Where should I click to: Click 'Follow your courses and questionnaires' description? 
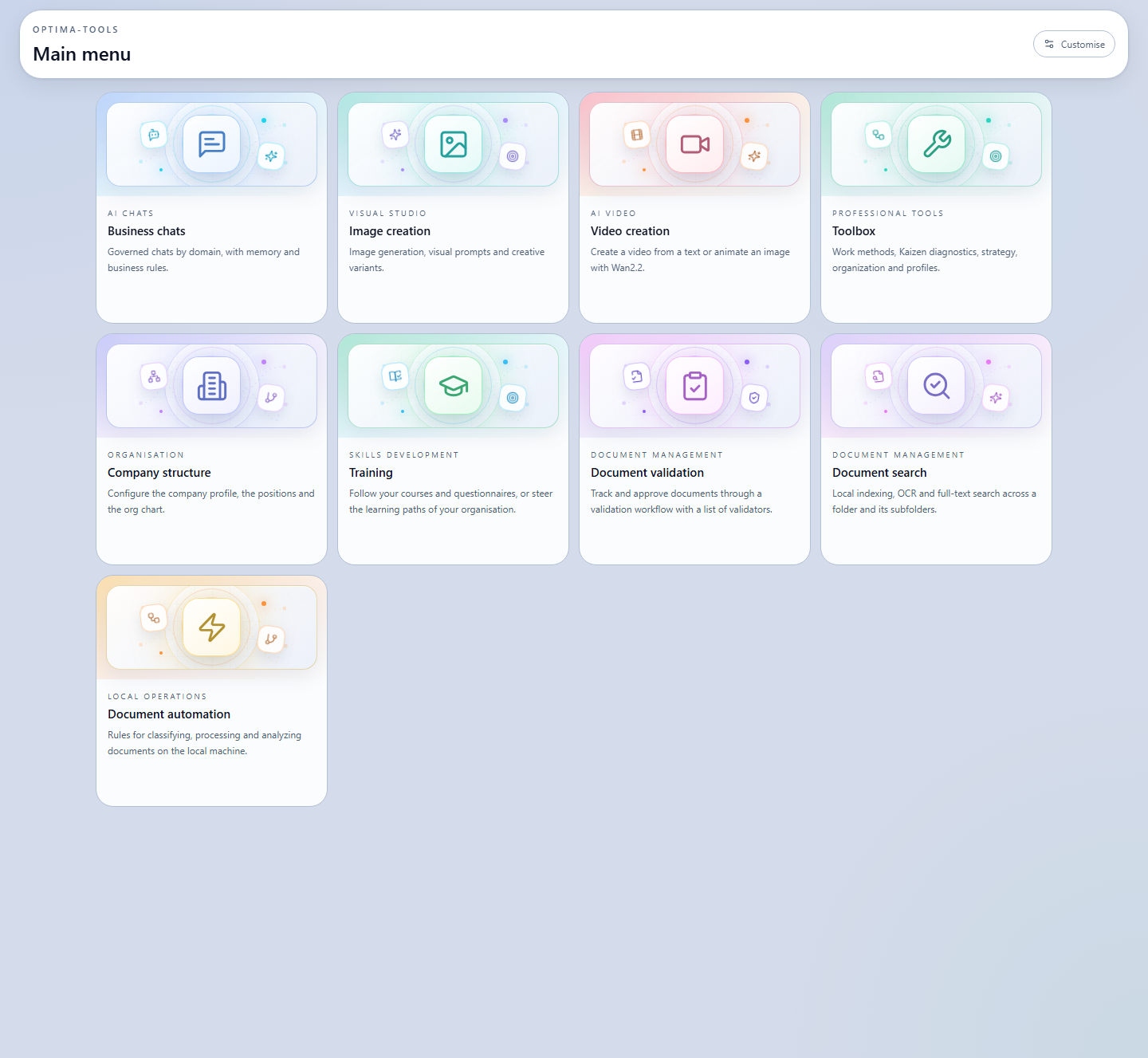(451, 501)
